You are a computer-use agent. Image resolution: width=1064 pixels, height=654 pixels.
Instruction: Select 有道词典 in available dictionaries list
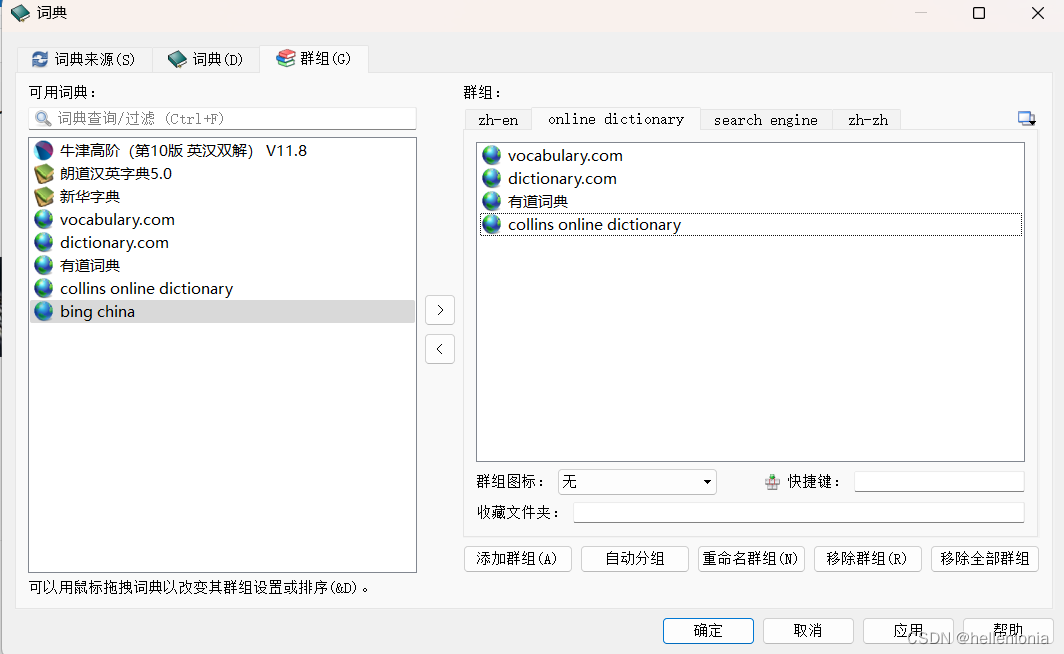point(223,265)
